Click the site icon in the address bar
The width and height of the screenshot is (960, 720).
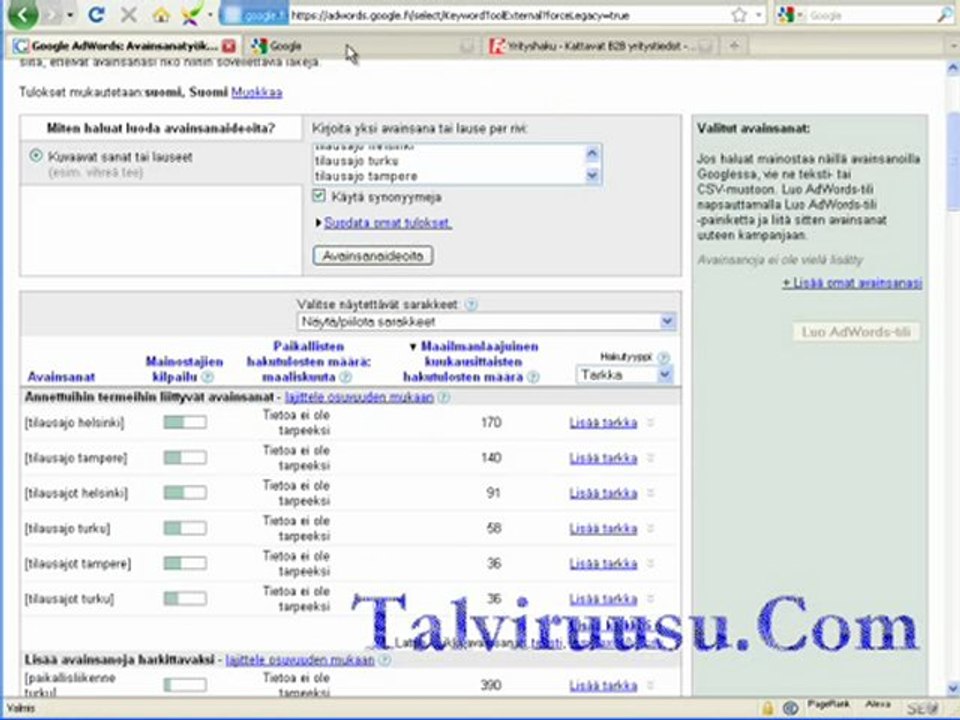(231, 15)
